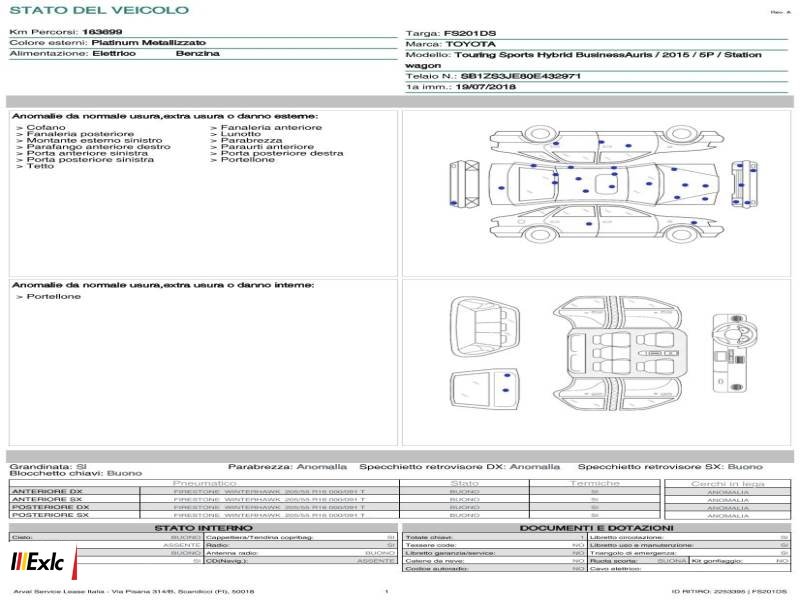Click the 'Libretto circolazione' row
800x600 pixels.
[689, 537]
